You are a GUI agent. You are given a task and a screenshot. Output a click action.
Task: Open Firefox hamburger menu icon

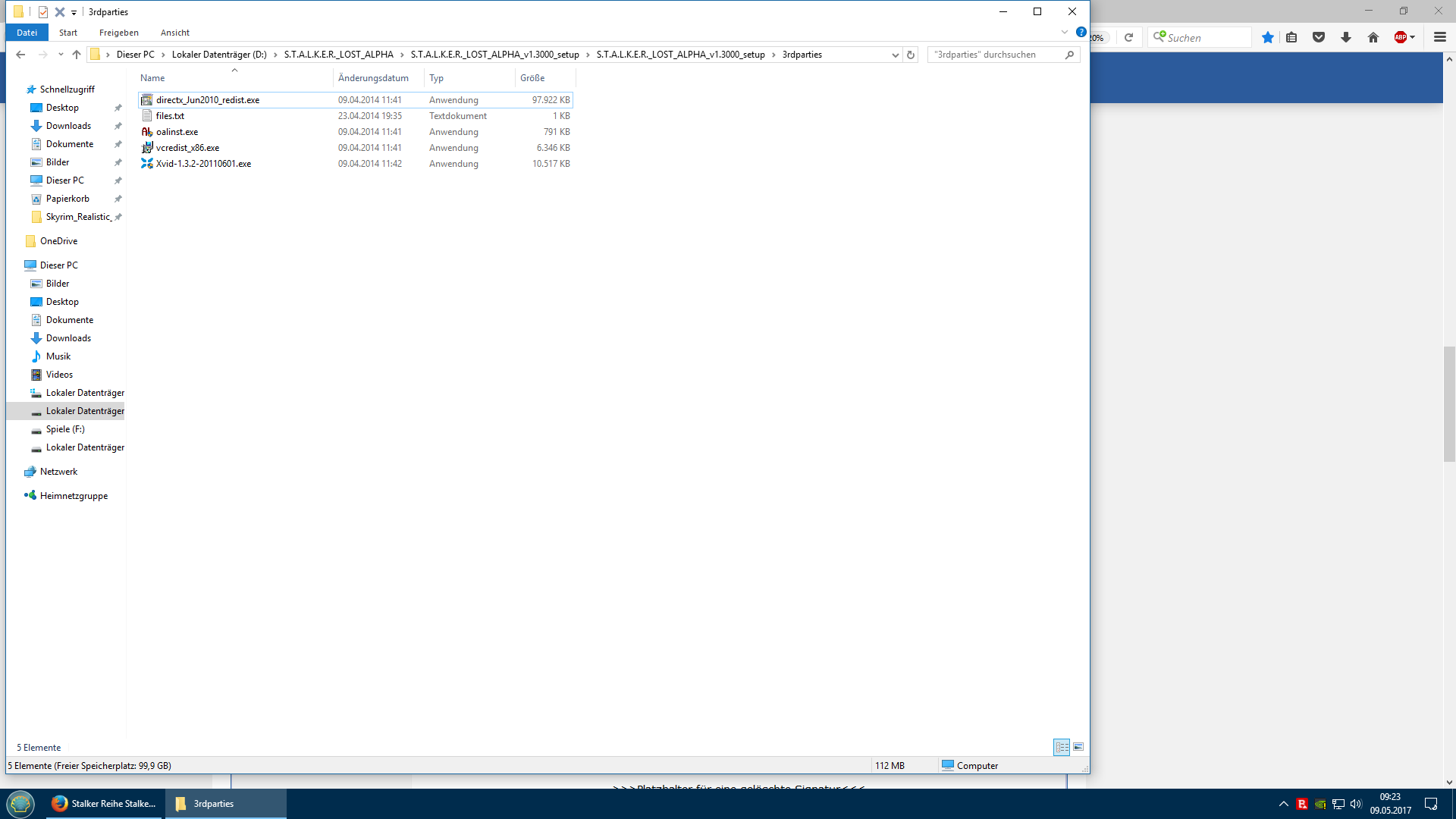pyautogui.click(x=1440, y=37)
